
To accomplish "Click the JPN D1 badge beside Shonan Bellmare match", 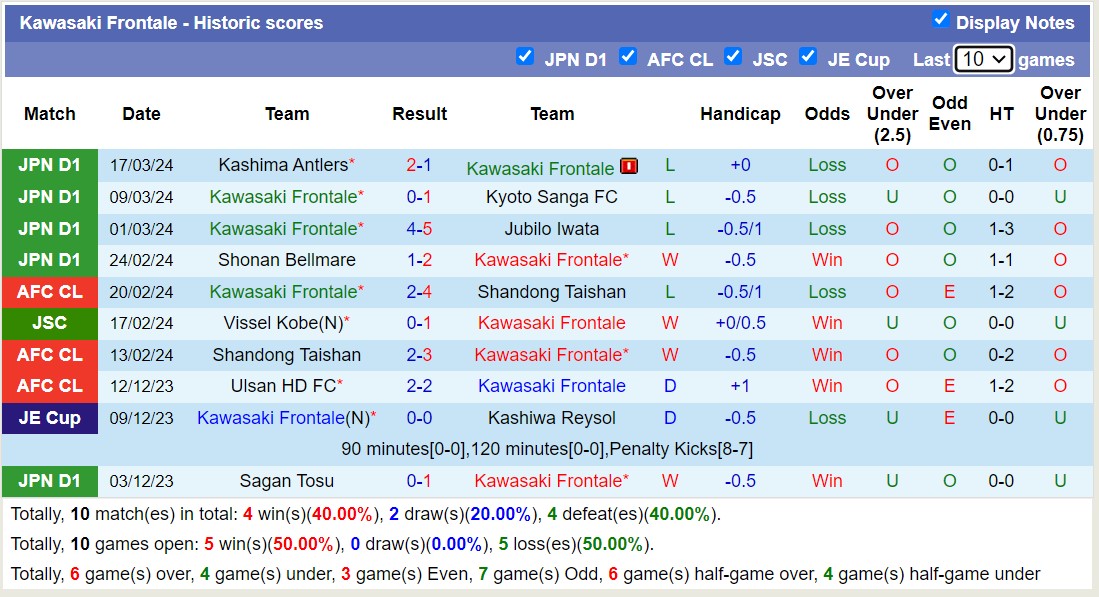I will point(50,260).
